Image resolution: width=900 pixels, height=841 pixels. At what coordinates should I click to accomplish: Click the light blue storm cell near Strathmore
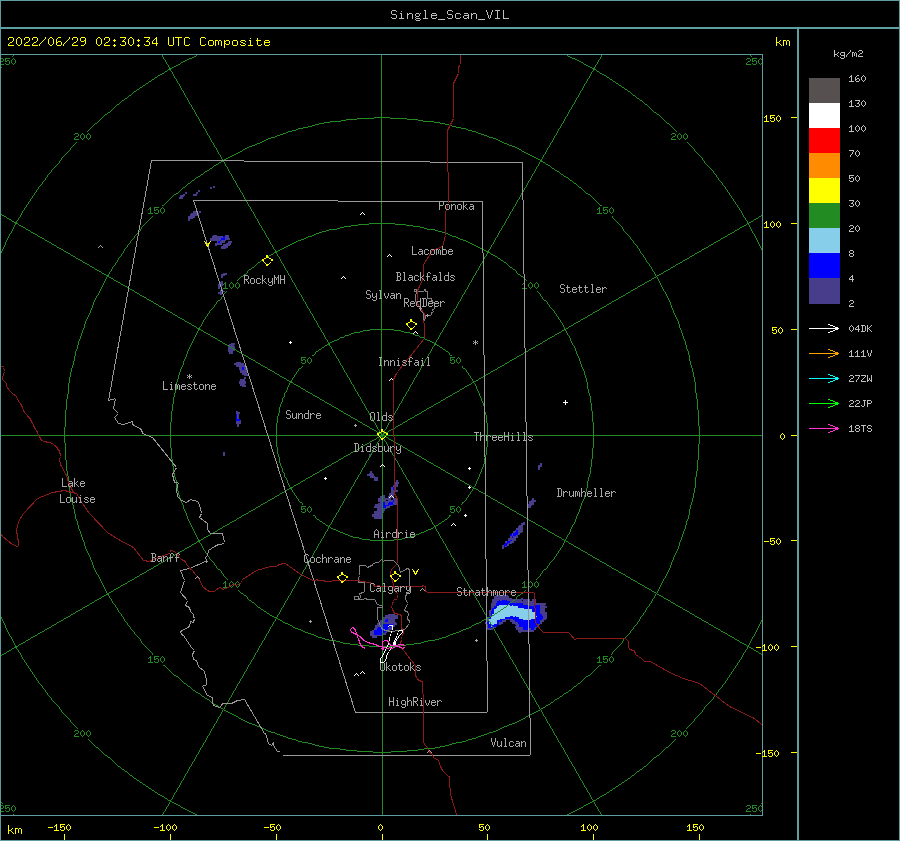coord(513,614)
